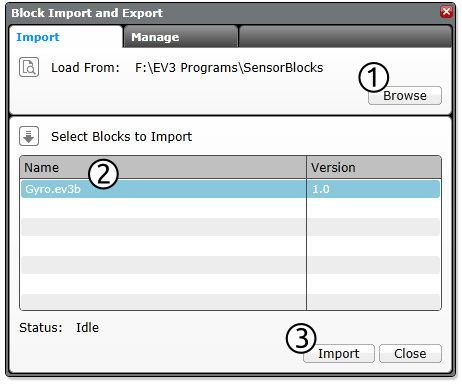Click the circled number 3 marker

[301, 338]
